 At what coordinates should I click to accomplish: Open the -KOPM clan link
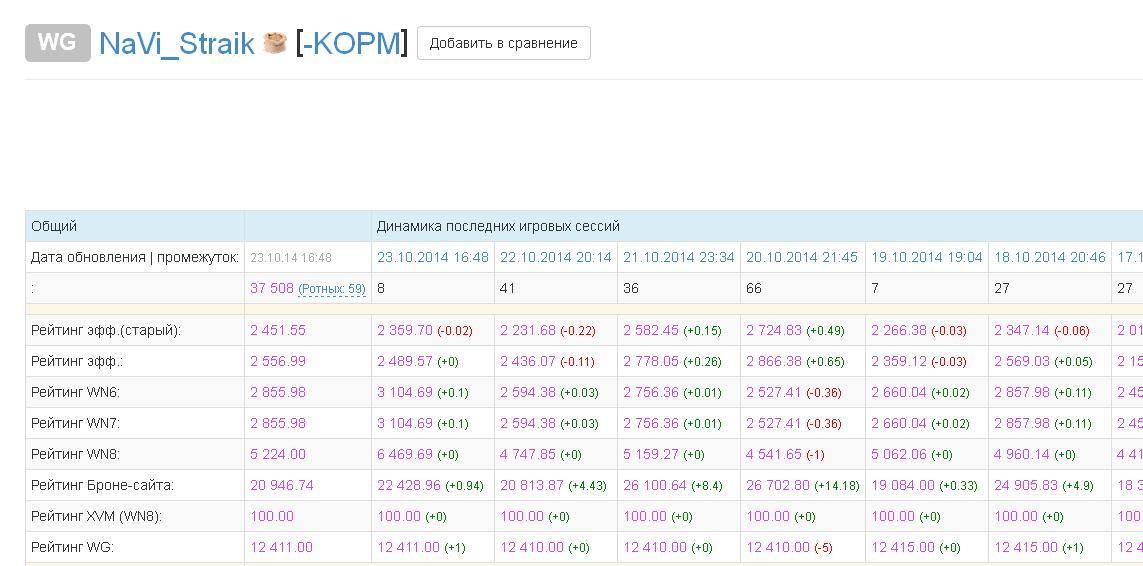coord(350,43)
